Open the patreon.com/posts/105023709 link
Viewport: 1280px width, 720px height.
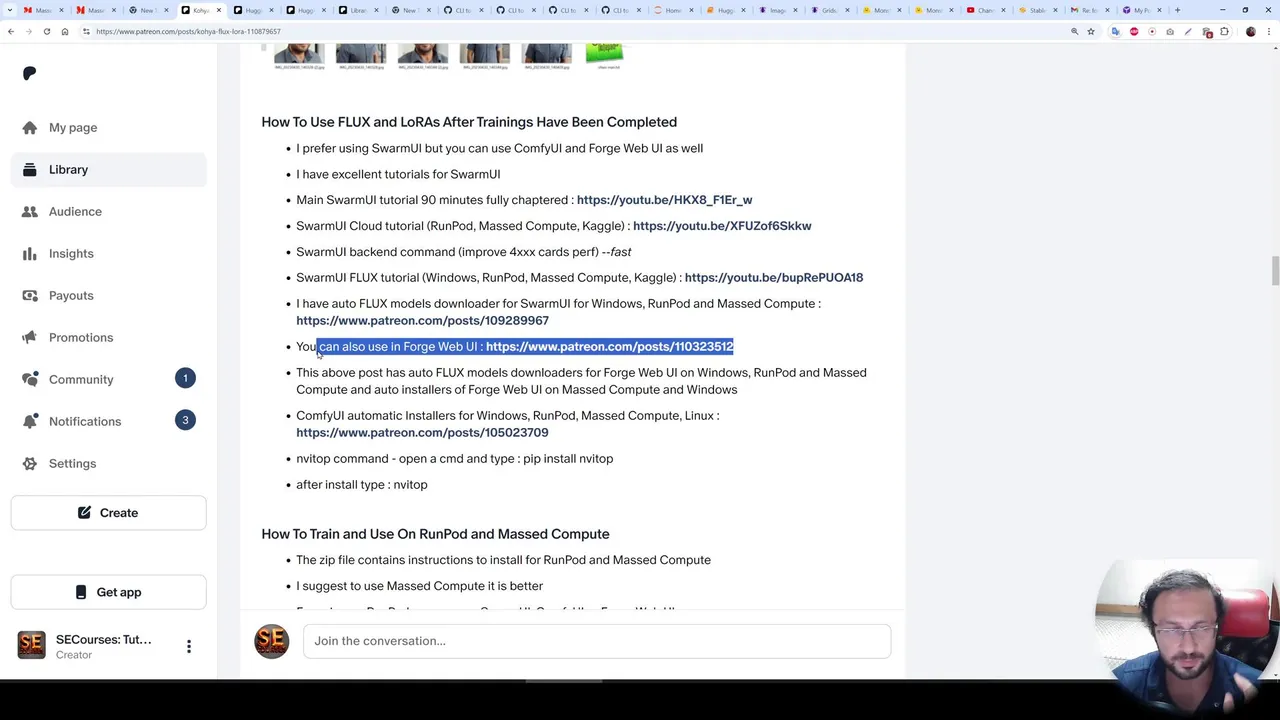tap(422, 433)
